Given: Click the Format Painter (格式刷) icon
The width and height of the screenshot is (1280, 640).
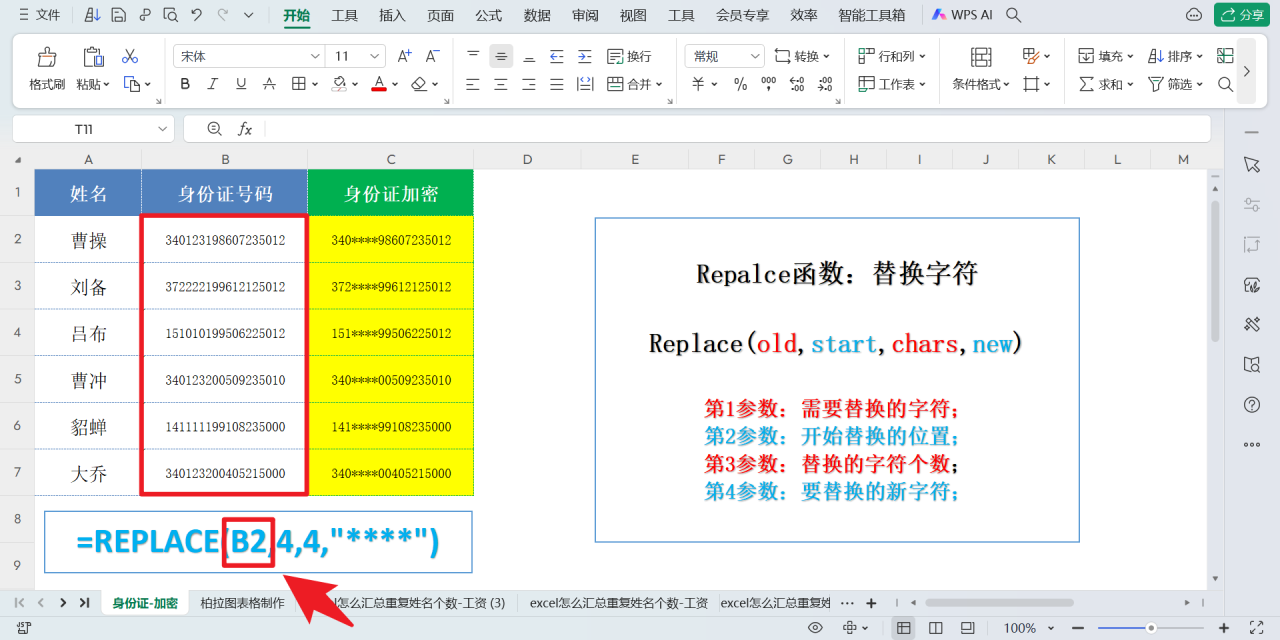Looking at the screenshot, I should pos(47,57).
